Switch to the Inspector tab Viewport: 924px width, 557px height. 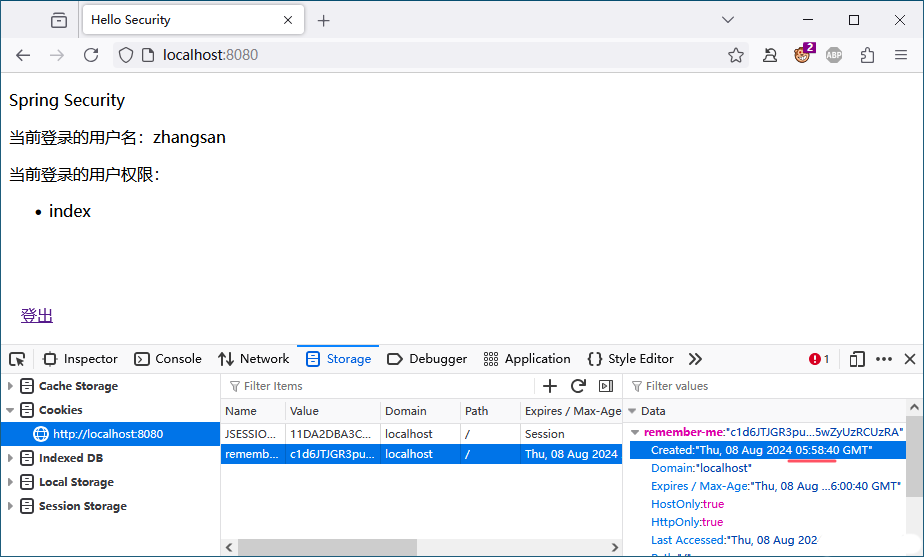(x=80, y=359)
